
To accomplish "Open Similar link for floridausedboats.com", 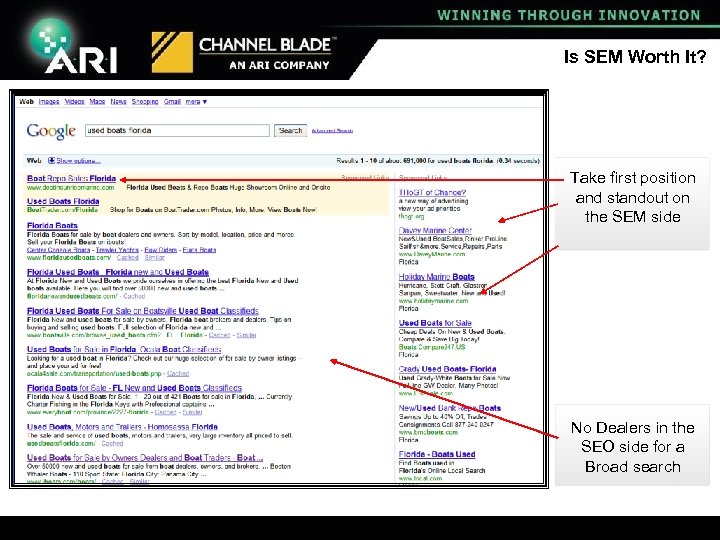I will coord(154,258).
